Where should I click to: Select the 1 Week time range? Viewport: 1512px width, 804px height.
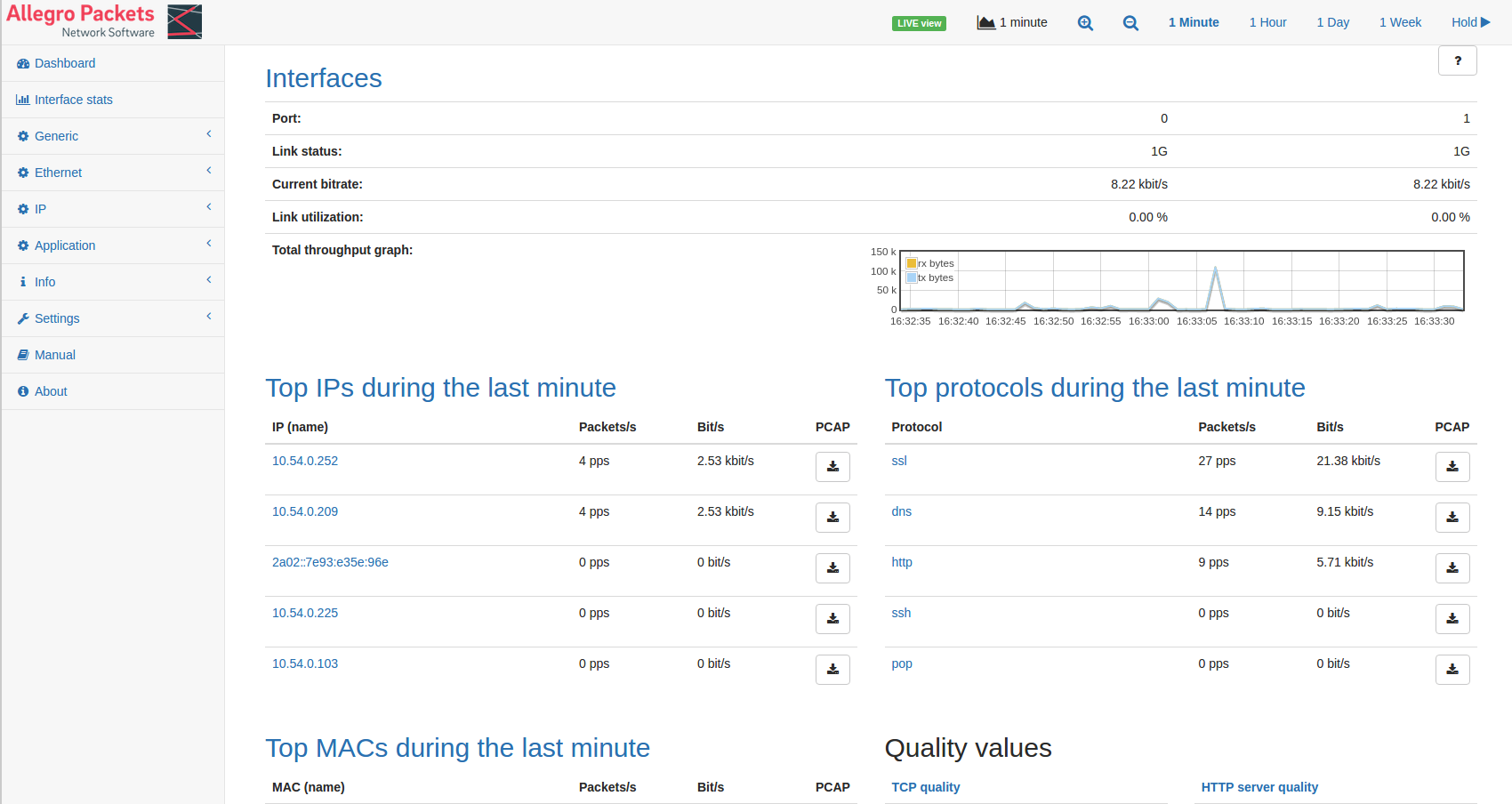(1400, 22)
